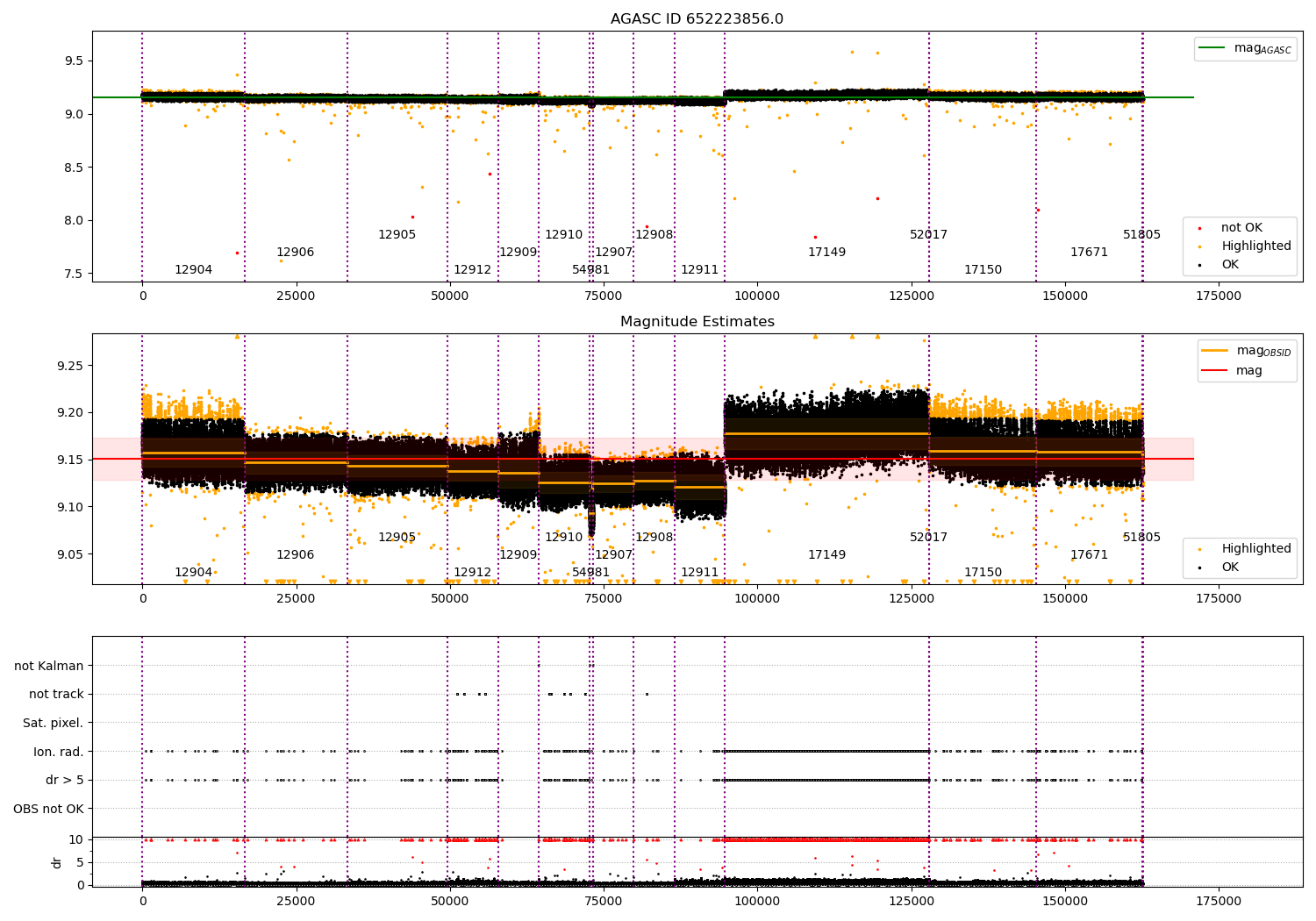The height and width of the screenshot is (921, 1316).
Task: Click OBSID label 12912 in AGASC ID plot
Action: [472, 270]
